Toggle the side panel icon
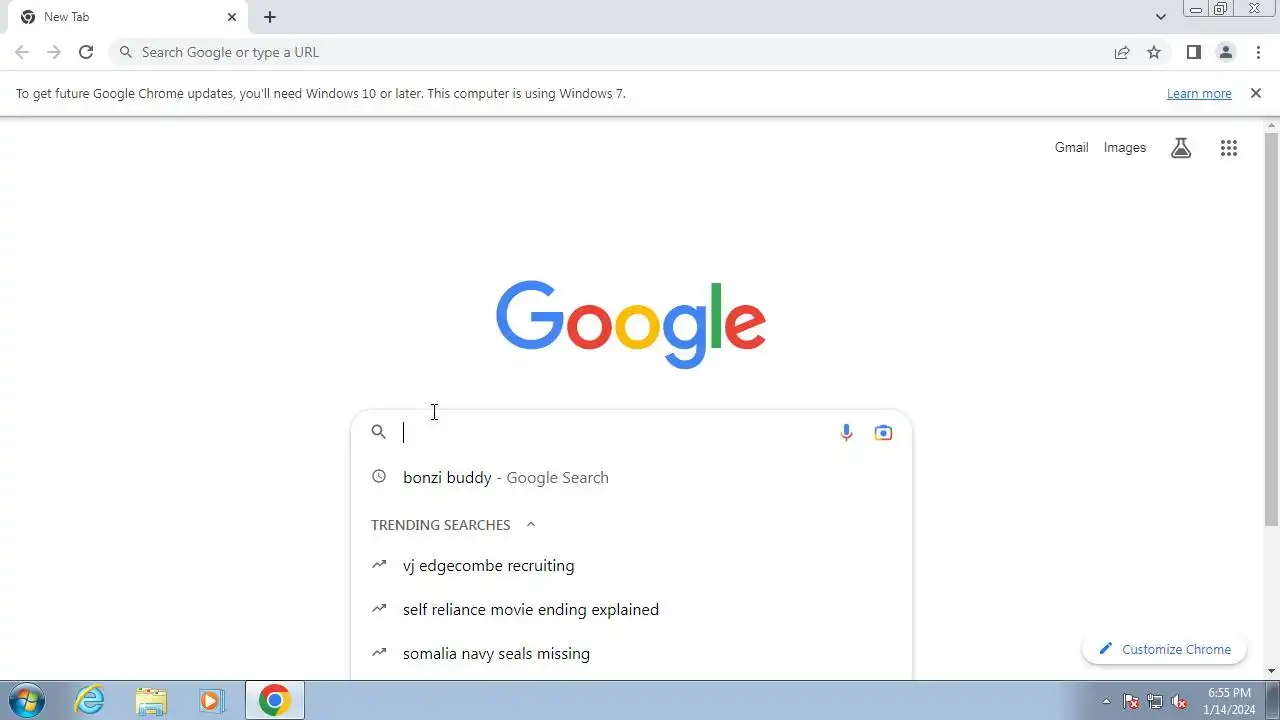Screen dimensions: 1280x720 (x=1193, y=52)
